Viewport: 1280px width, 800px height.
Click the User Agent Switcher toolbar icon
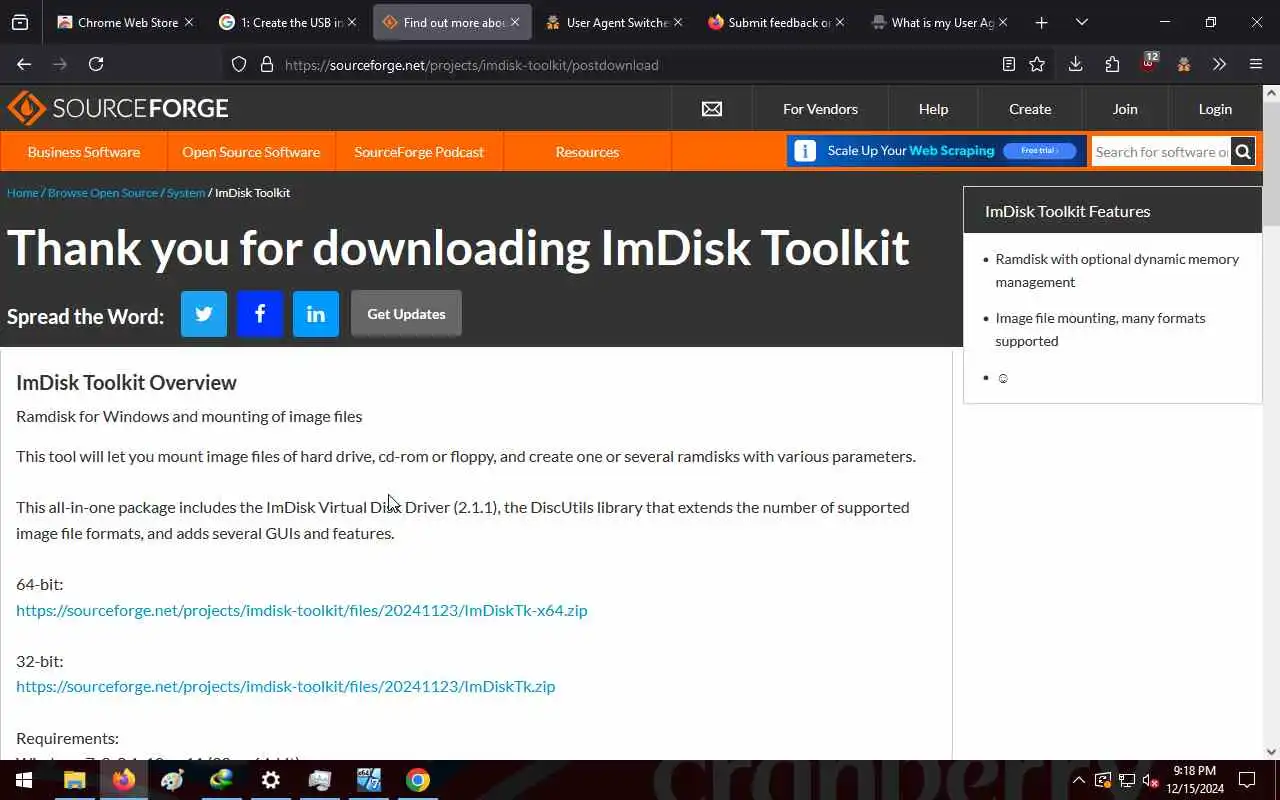coord(1184,64)
